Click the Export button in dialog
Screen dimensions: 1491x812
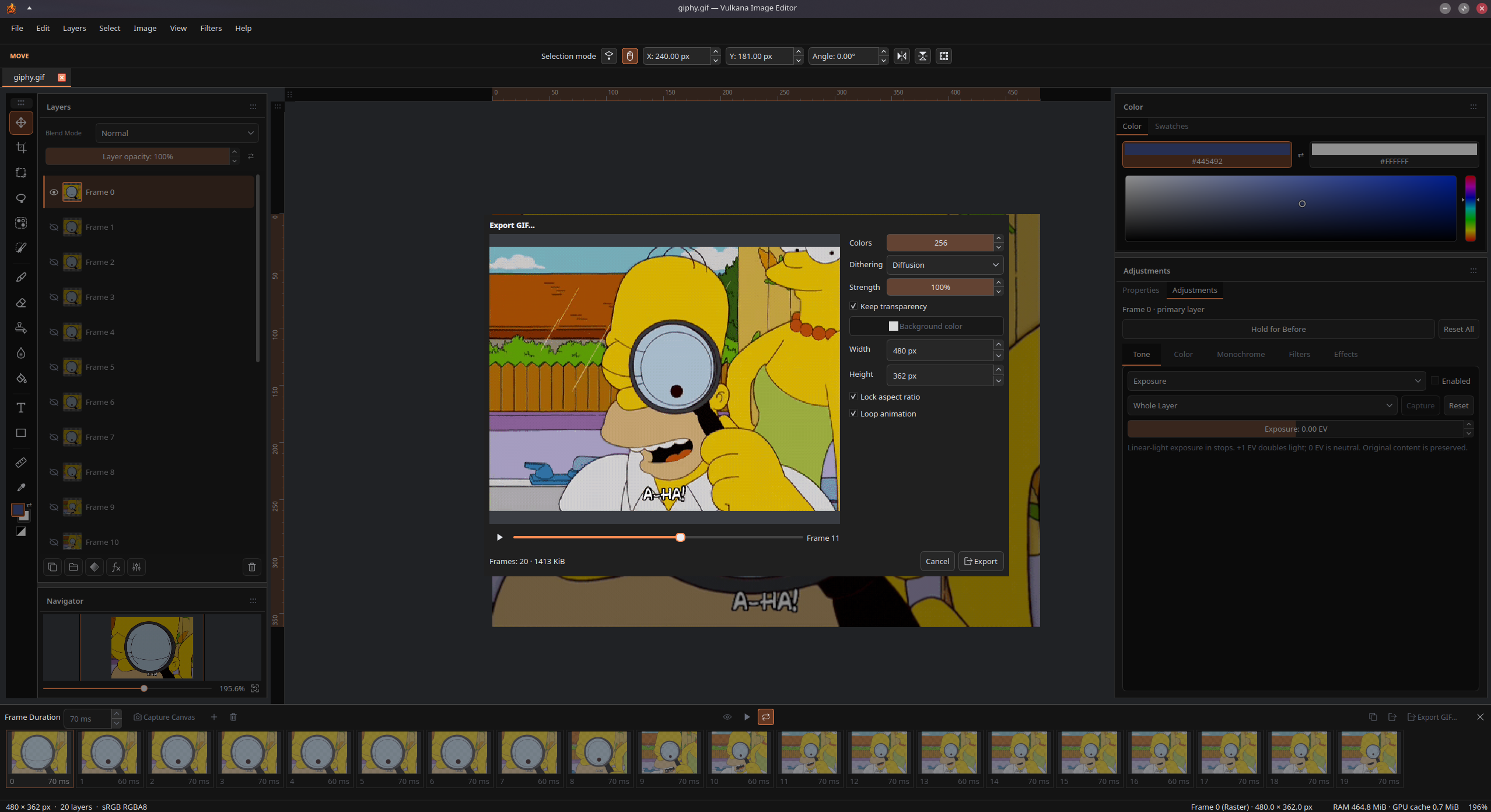coord(981,561)
